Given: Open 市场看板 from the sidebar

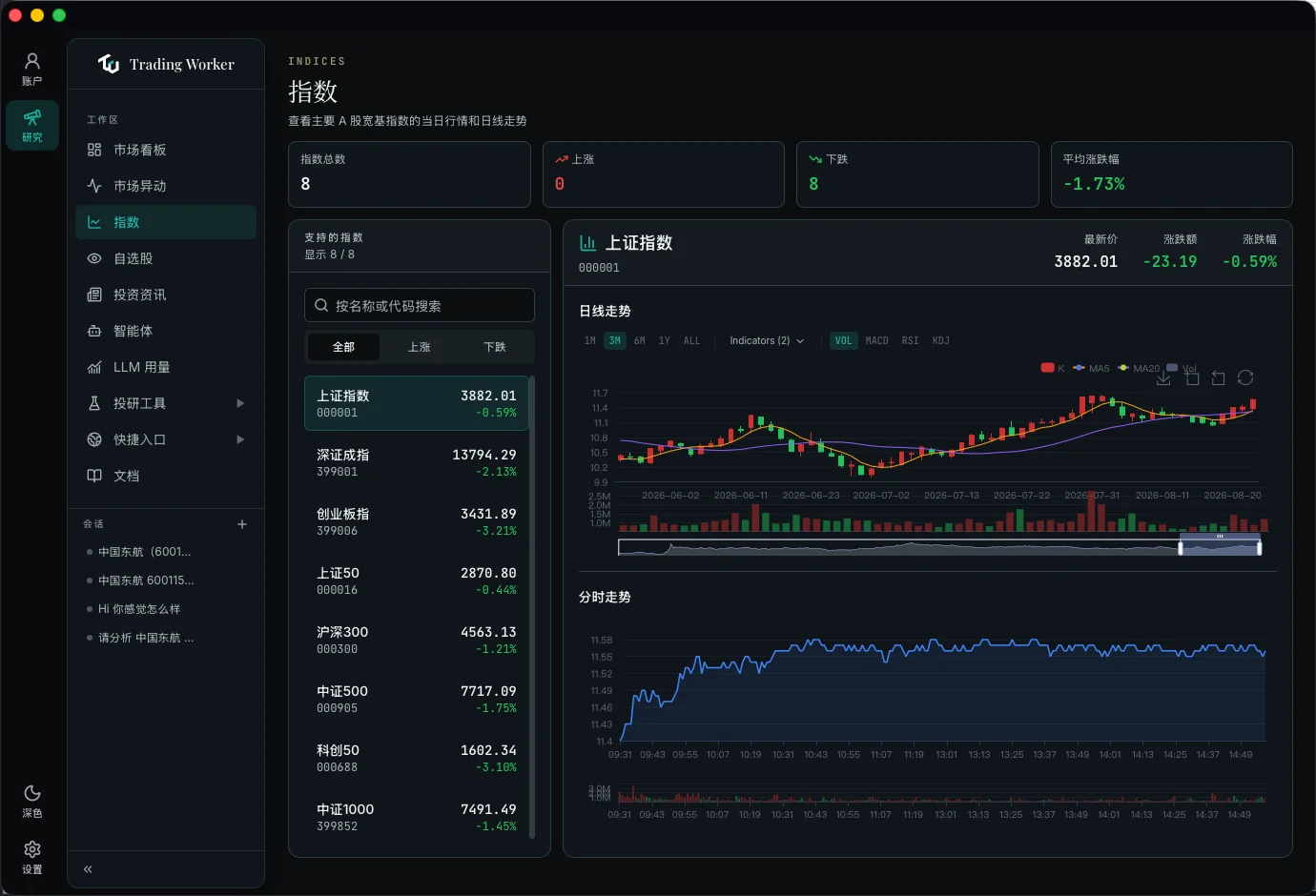Looking at the screenshot, I should point(166,150).
